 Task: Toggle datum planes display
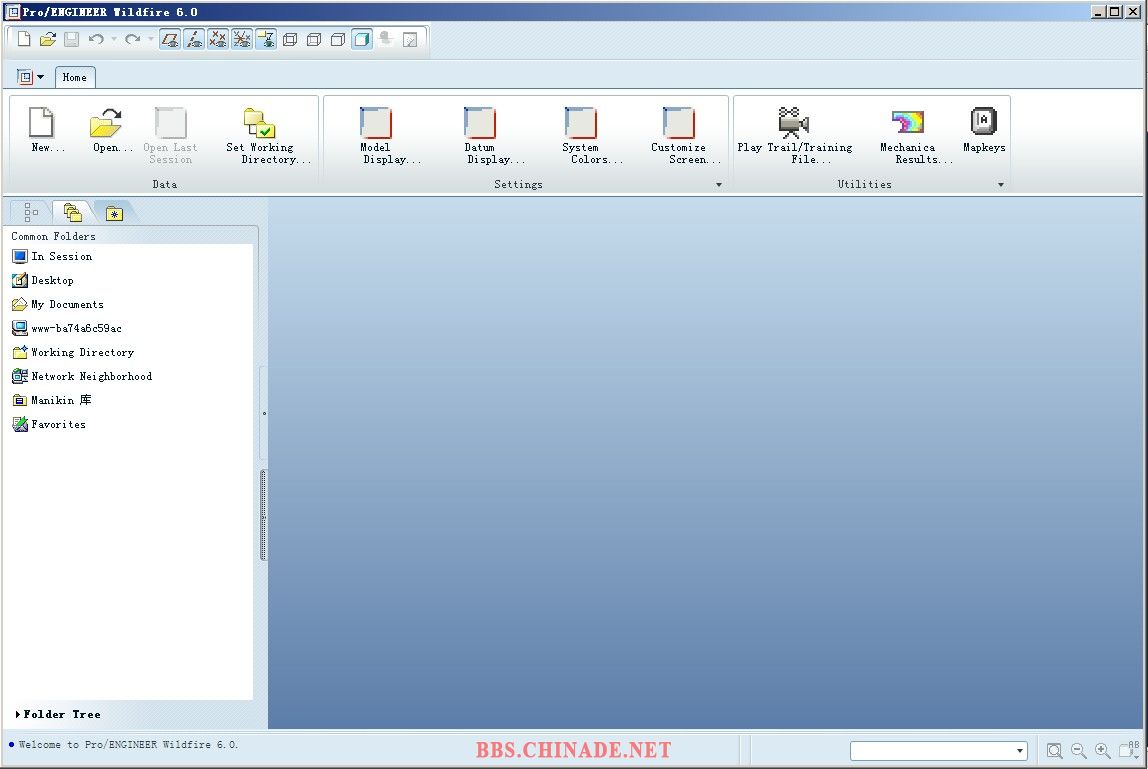coord(170,39)
